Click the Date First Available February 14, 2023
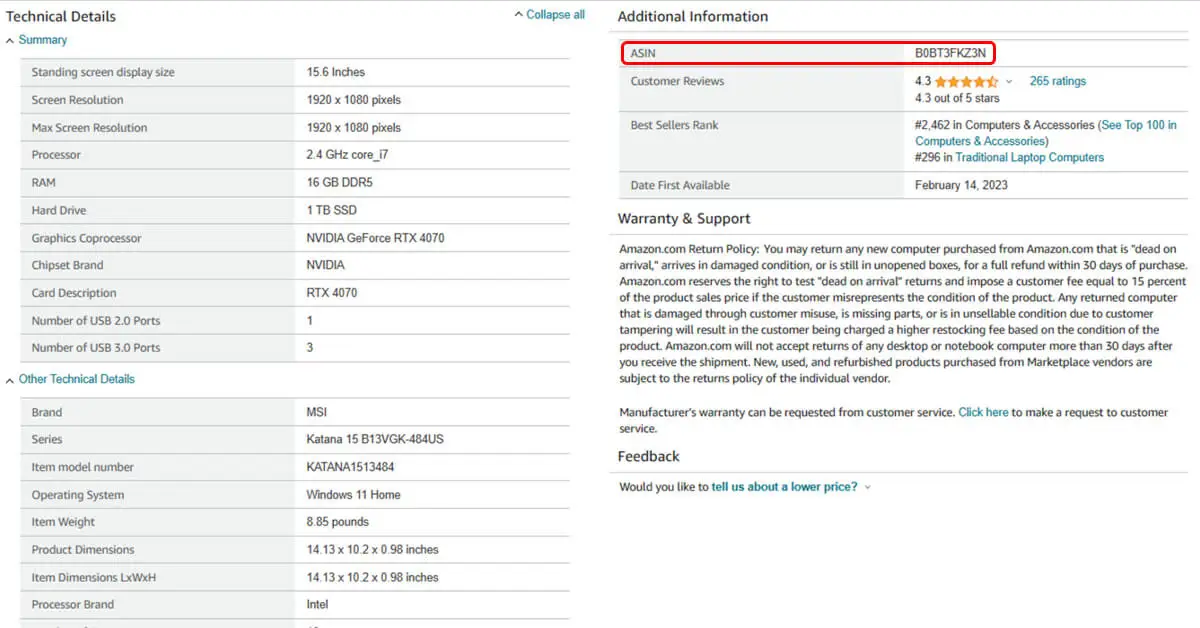1200x628 pixels. [961, 186]
